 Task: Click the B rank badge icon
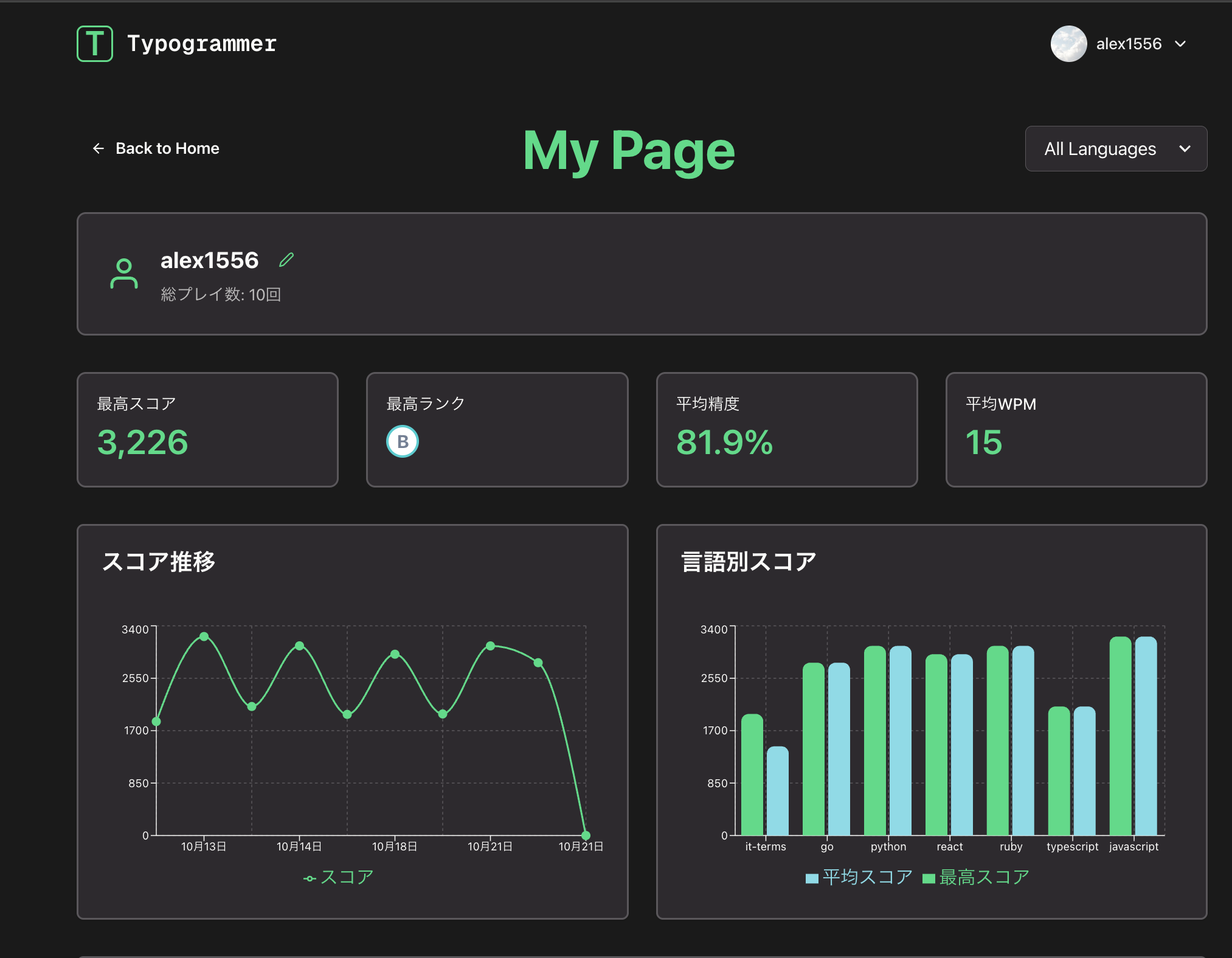tap(403, 442)
